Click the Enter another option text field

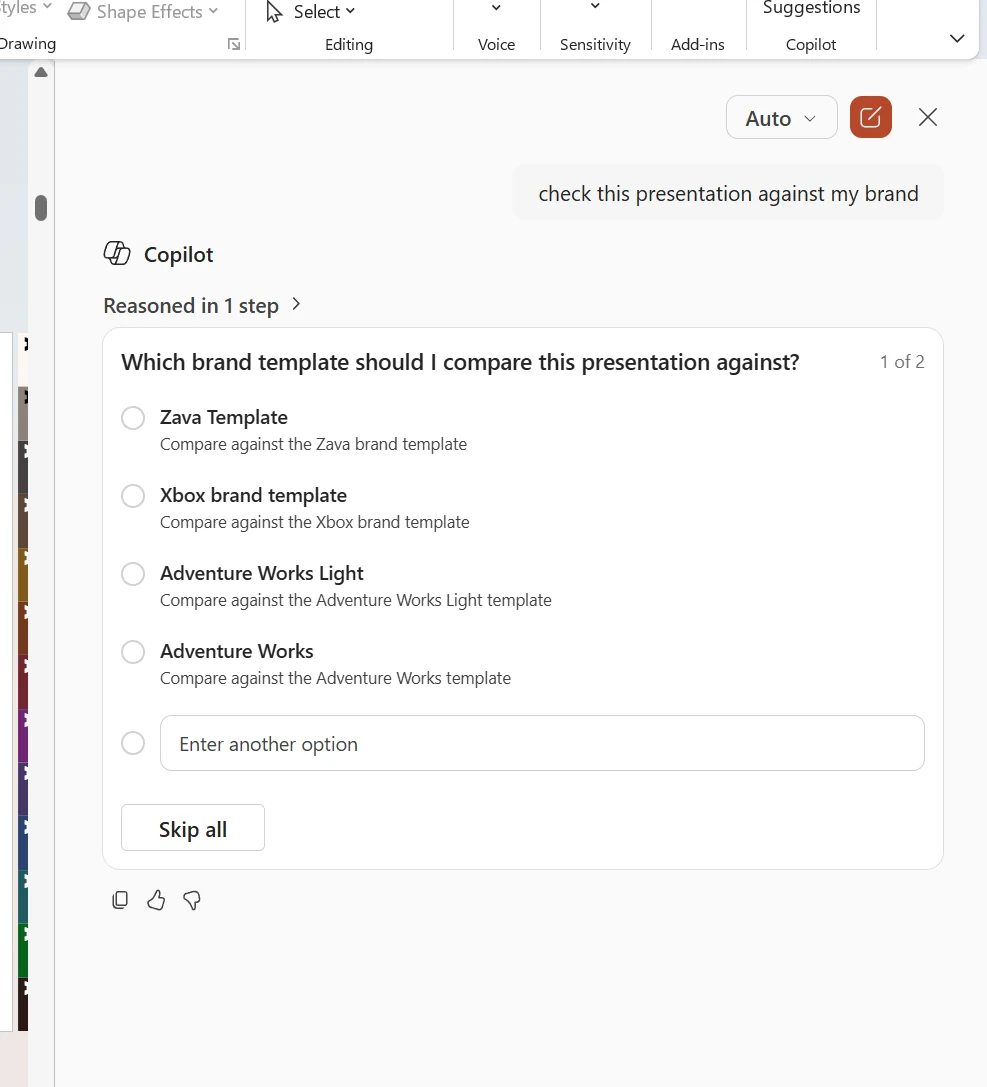542,743
